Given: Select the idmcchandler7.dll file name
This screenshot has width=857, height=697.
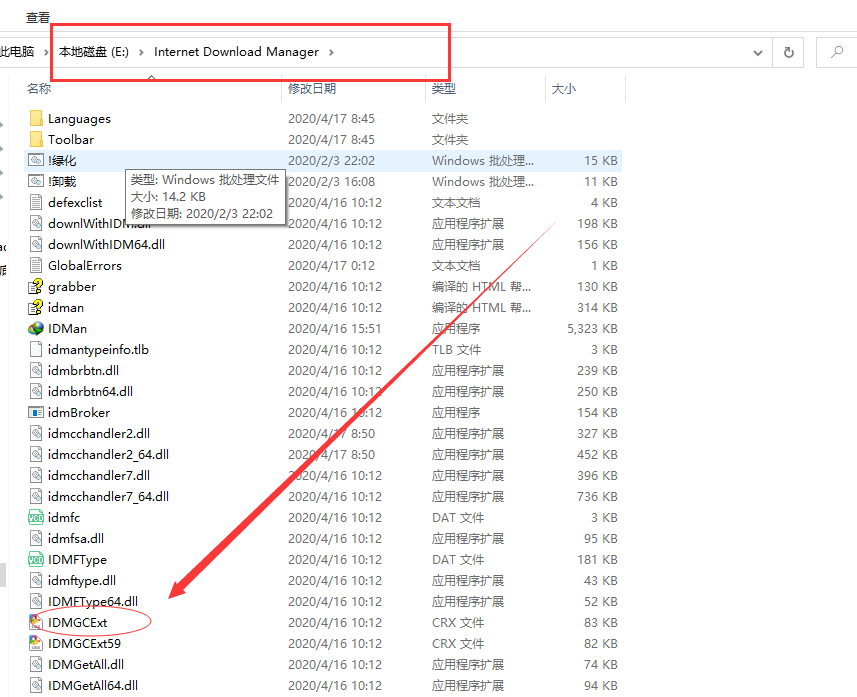Looking at the screenshot, I should point(99,476).
